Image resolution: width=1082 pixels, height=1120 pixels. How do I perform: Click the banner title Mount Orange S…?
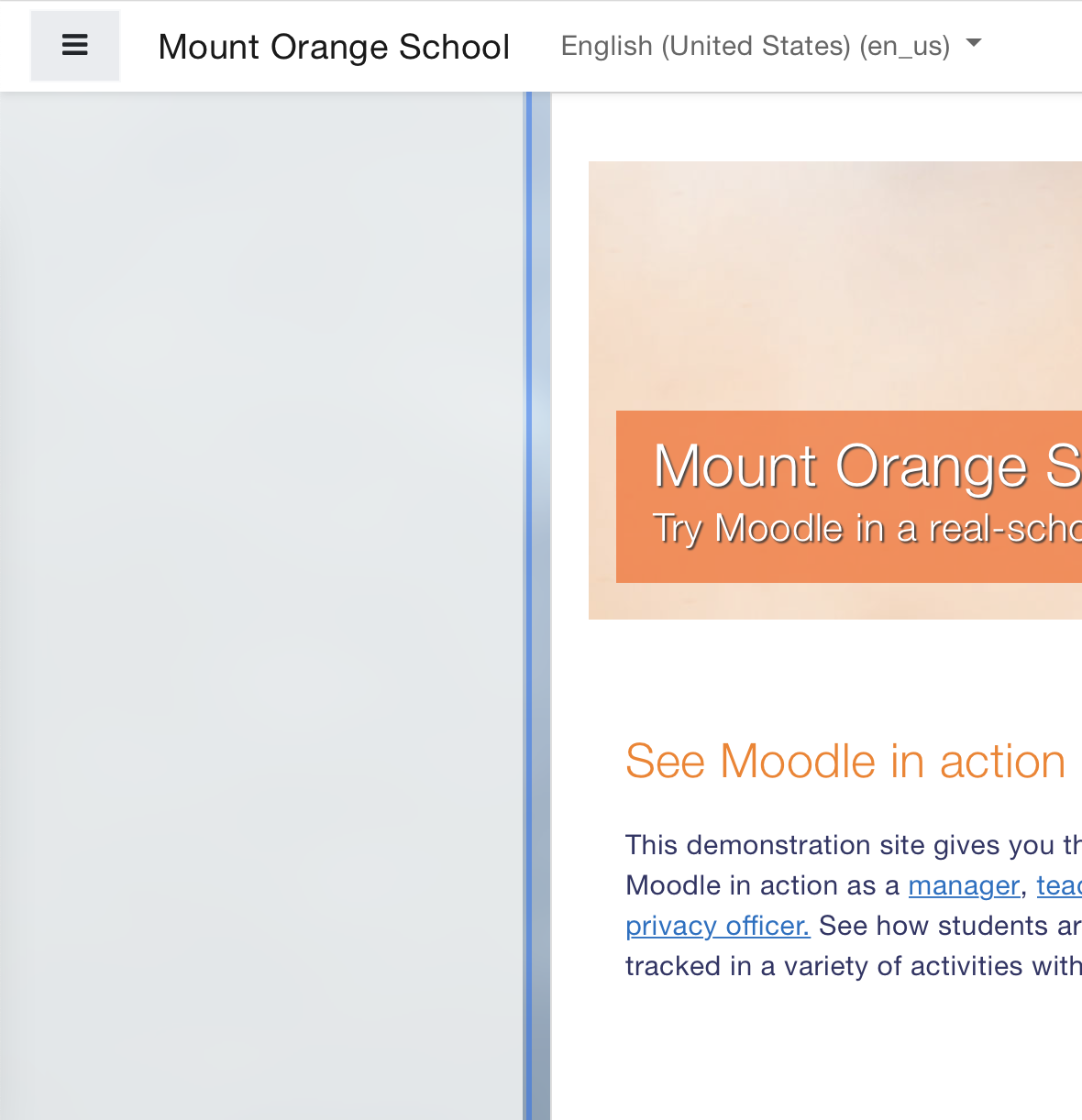pos(867,466)
